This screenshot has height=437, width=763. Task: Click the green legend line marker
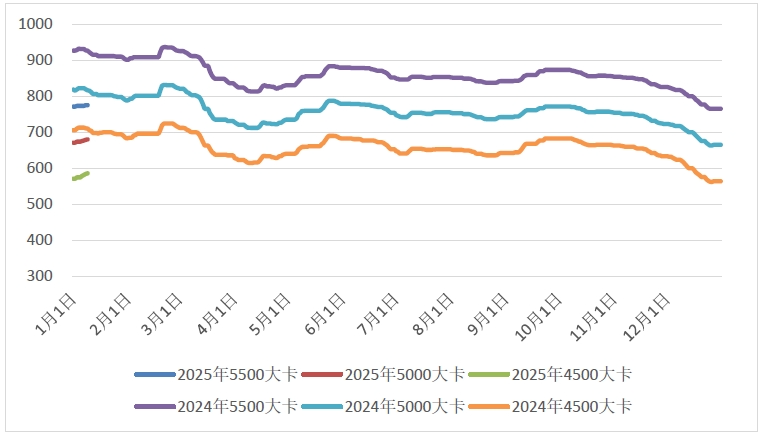point(487,375)
